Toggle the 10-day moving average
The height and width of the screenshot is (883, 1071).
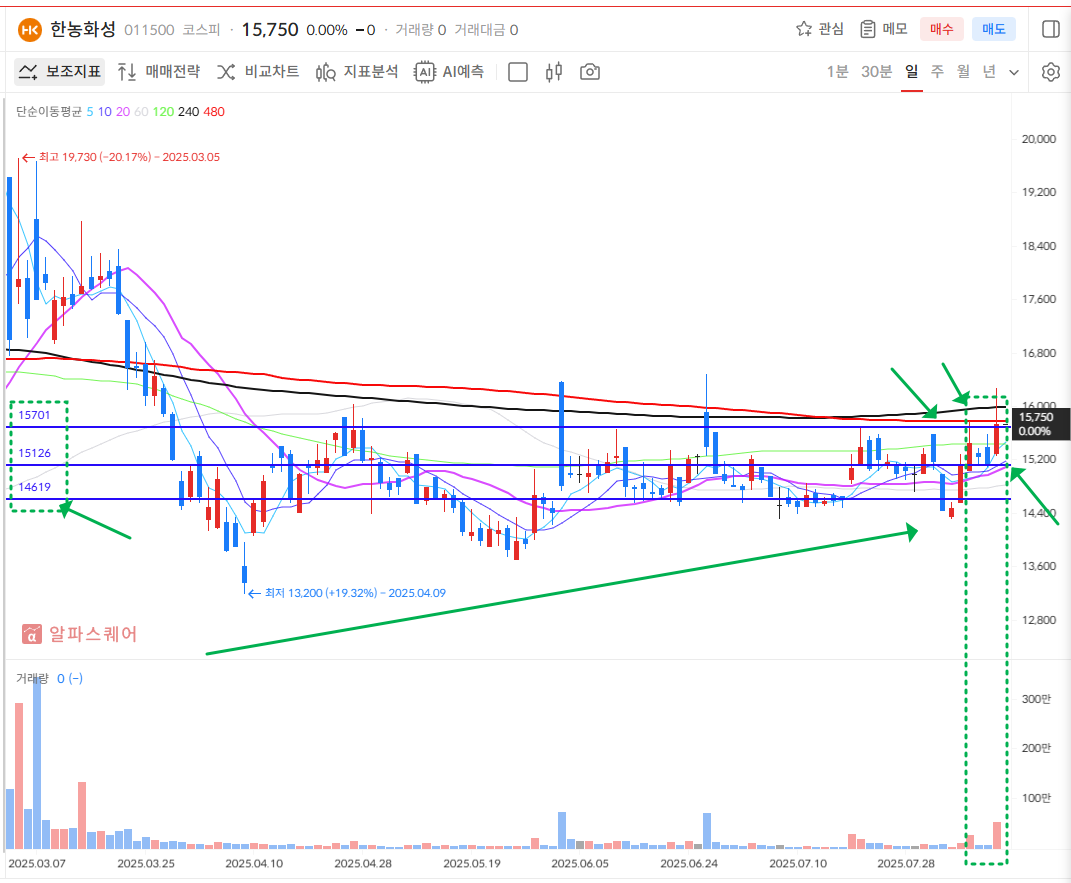pos(105,112)
